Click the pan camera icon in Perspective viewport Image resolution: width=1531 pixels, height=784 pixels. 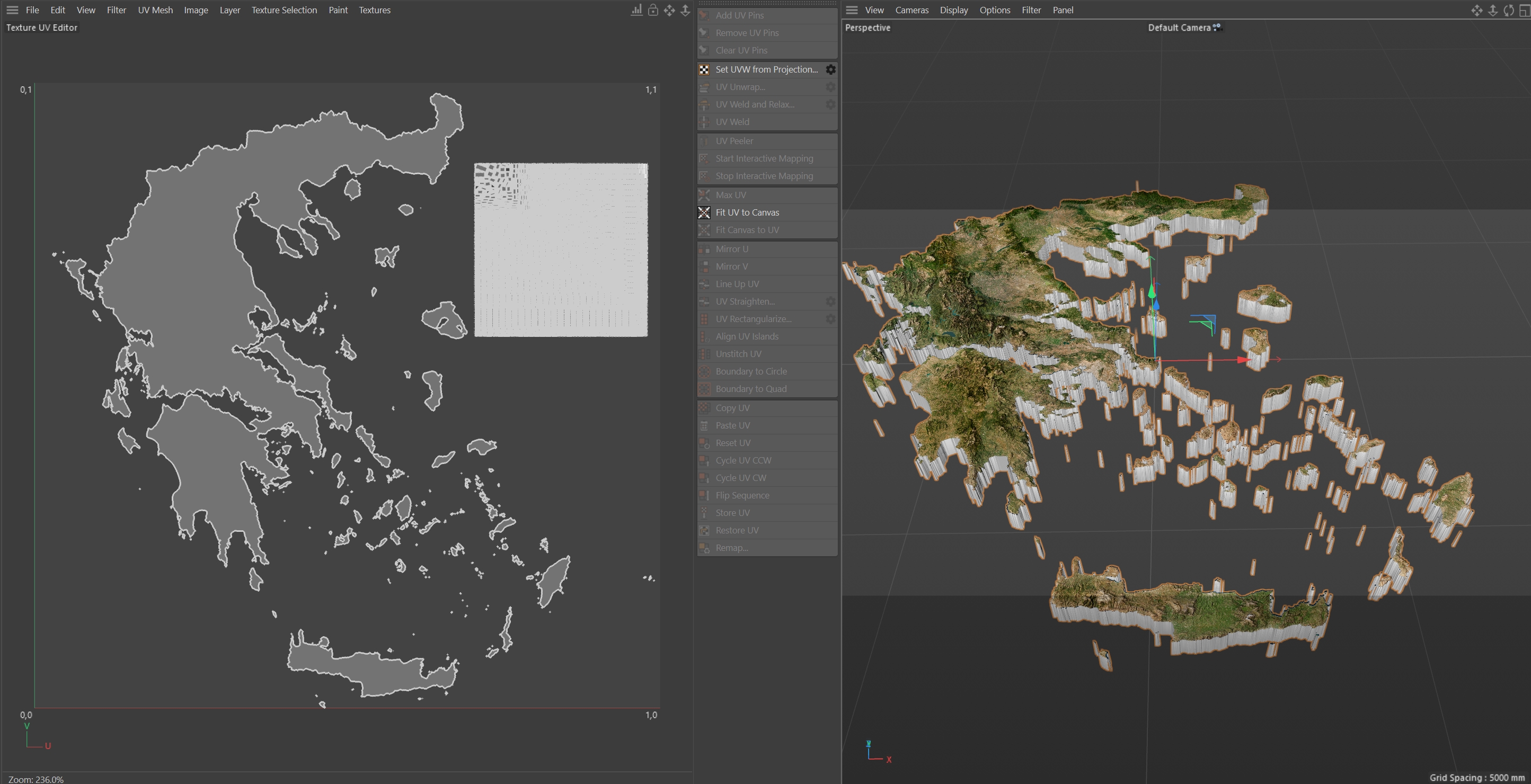coord(1476,10)
